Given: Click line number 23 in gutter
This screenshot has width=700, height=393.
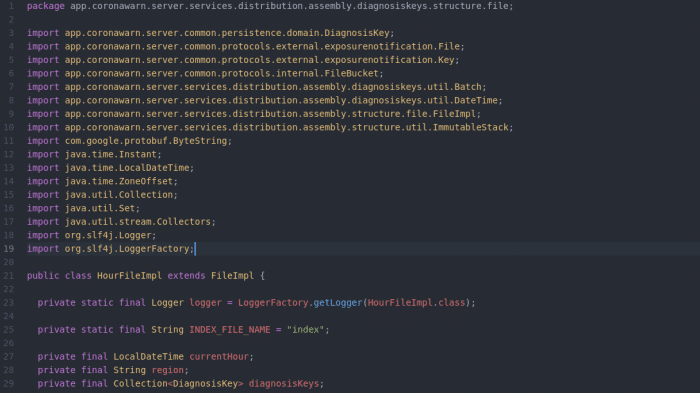Looking at the screenshot, I should pyautogui.click(x=9, y=303).
